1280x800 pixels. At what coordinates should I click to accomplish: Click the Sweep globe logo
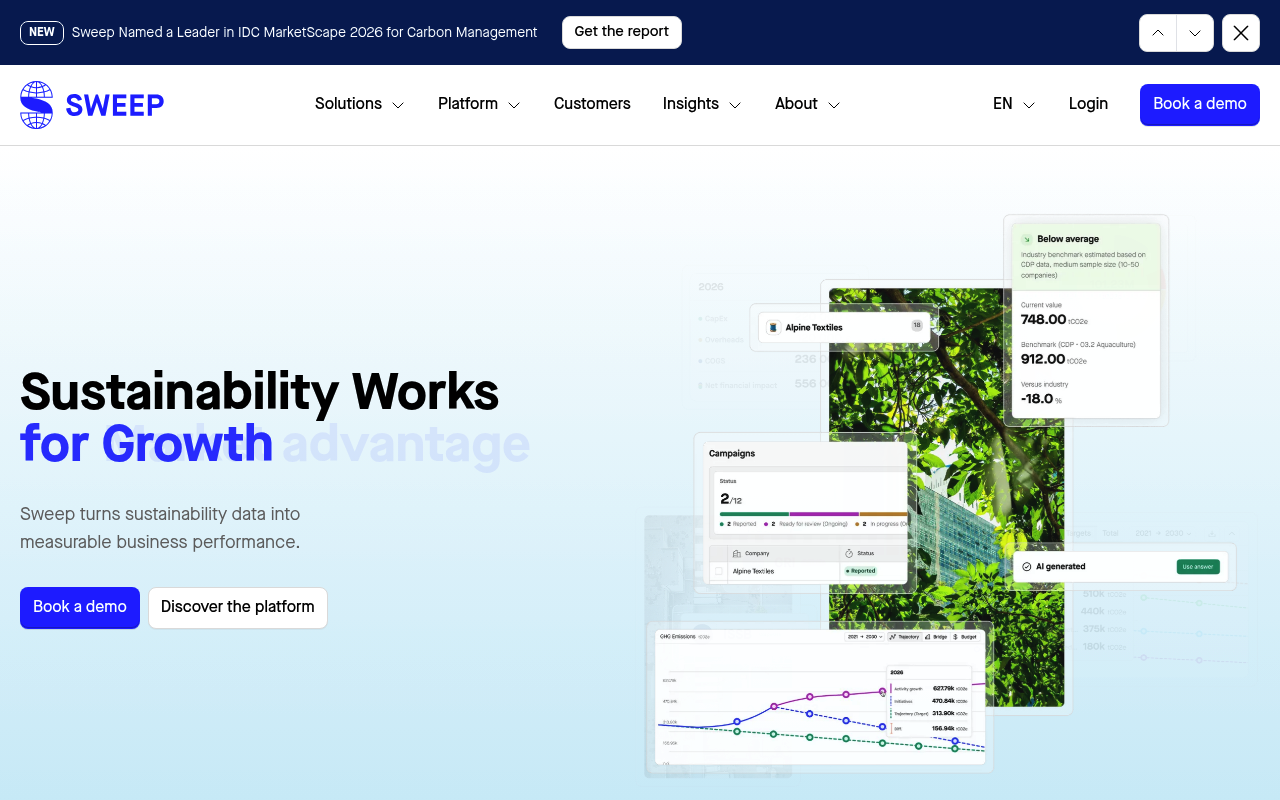(x=36, y=105)
